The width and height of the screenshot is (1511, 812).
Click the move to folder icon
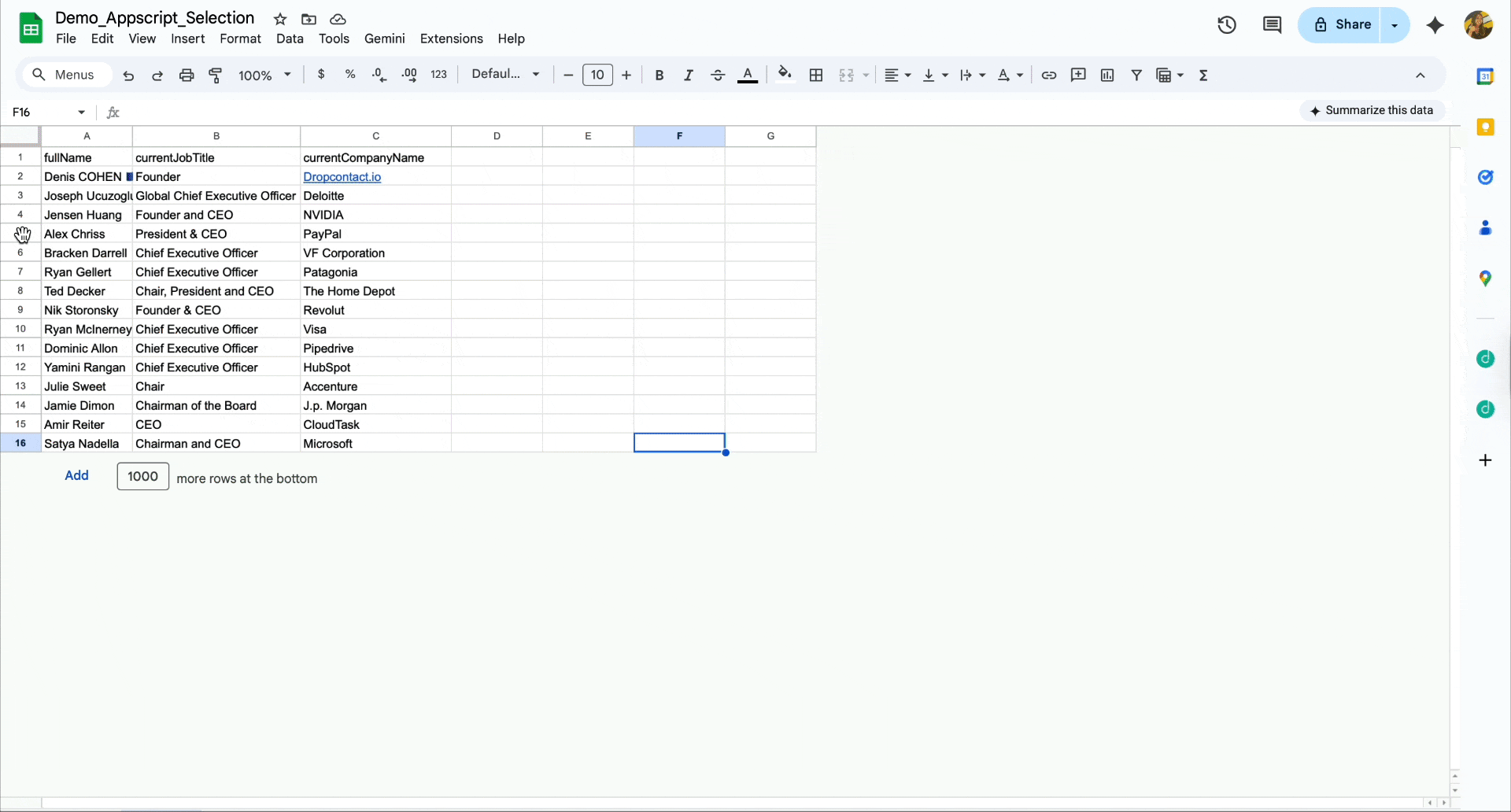(x=309, y=19)
